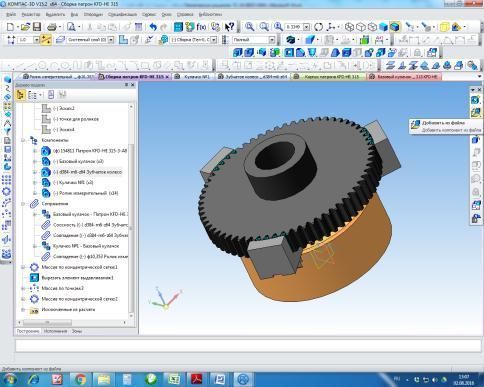Open Google Chrome from the taskbar
The width and height of the screenshot is (484, 387).
80,379
